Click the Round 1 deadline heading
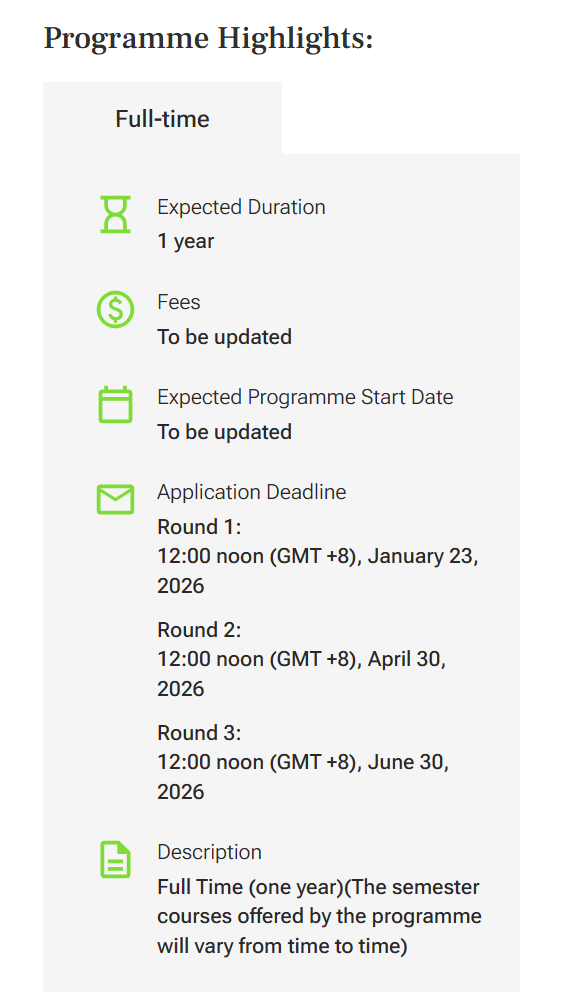 point(199,526)
